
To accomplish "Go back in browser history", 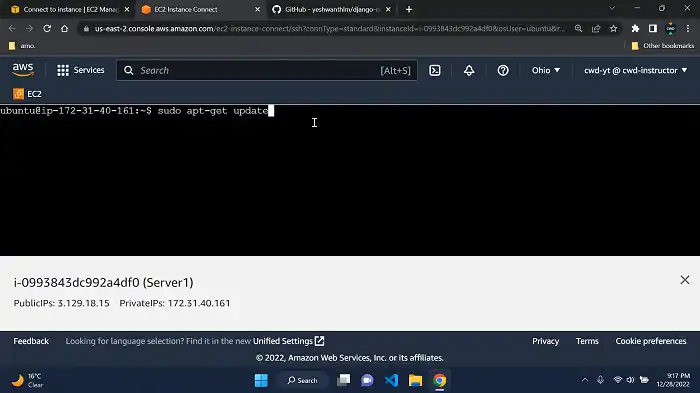I will coord(12,29).
